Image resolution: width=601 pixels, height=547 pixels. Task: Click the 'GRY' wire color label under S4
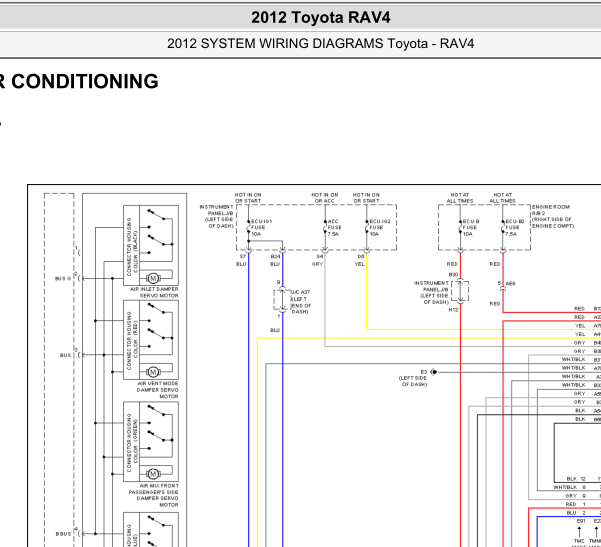pos(317,264)
